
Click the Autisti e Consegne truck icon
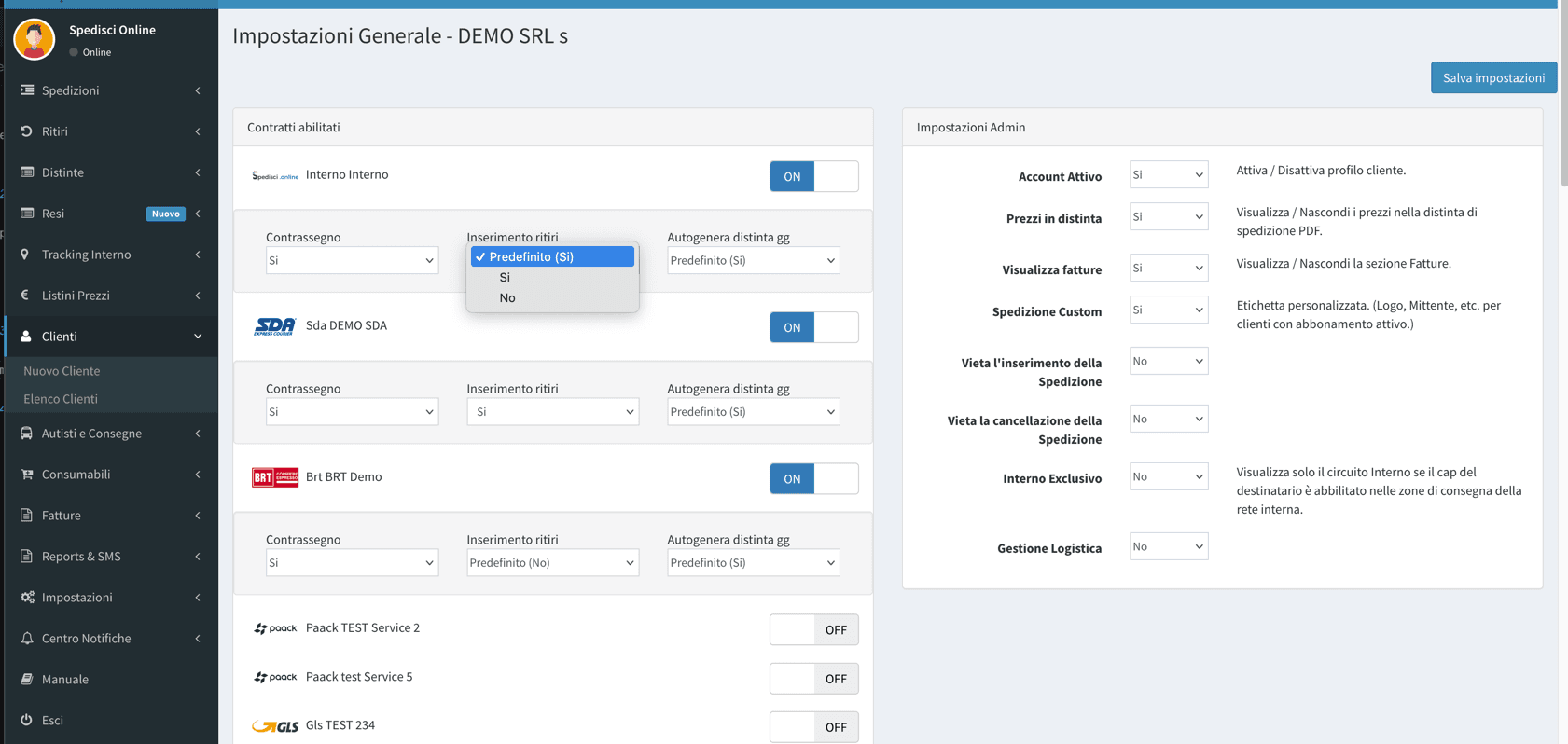pos(26,434)
